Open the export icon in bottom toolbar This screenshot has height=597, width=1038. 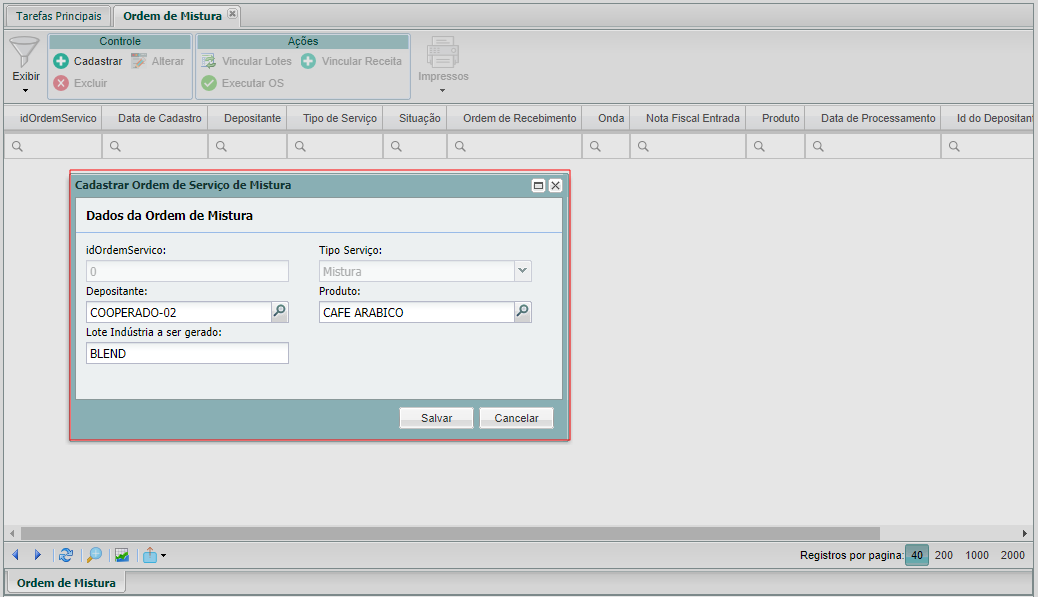pos(150,555)
